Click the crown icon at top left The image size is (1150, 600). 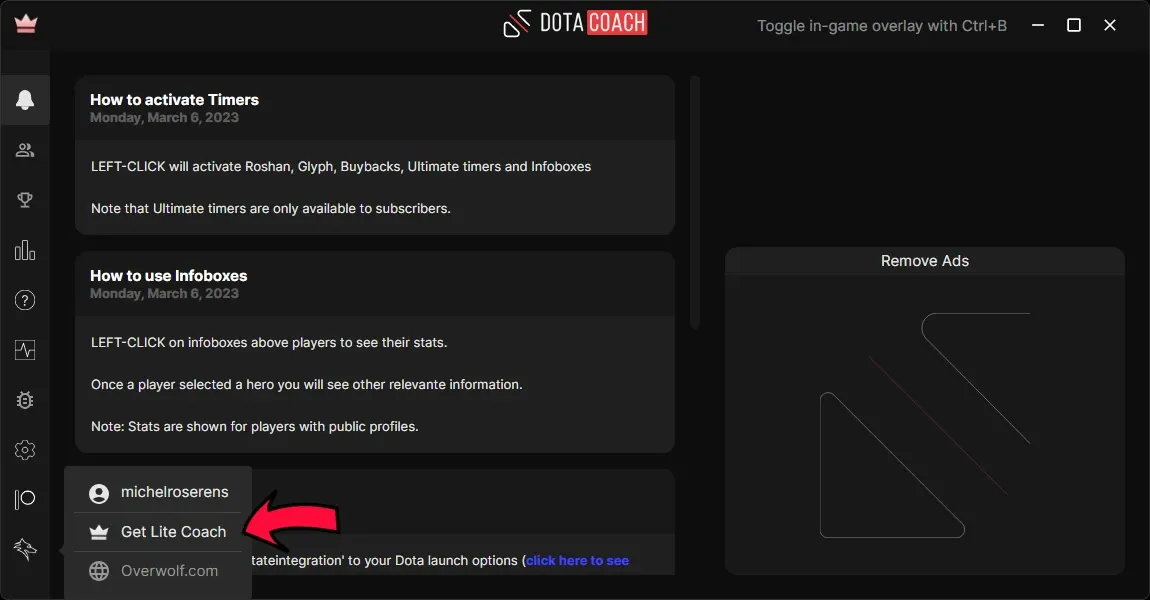26,23
